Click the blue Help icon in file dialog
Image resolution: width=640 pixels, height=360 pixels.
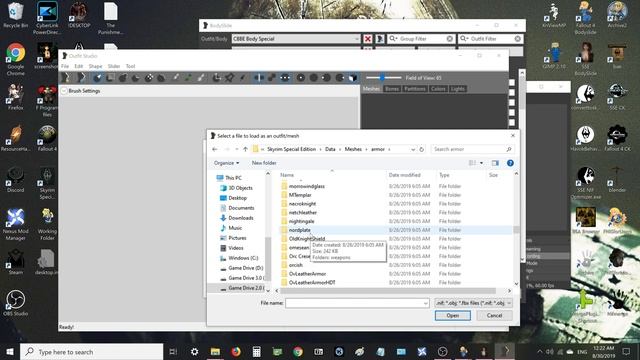[x=510, y=163]
